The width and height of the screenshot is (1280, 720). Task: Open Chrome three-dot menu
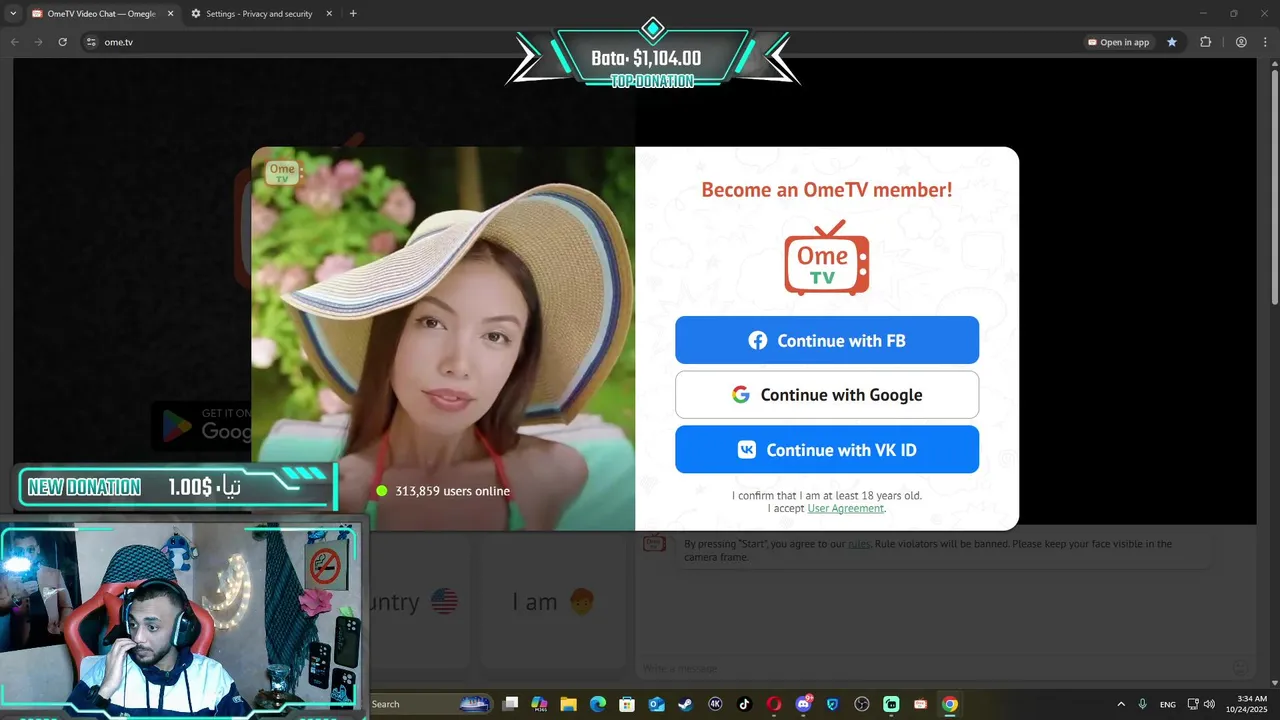click(x=1265, y=42)
